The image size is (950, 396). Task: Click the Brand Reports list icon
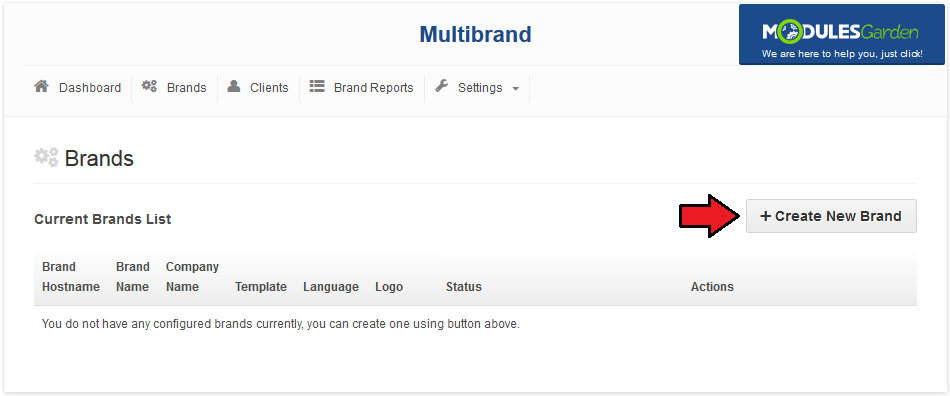[317, 86]
